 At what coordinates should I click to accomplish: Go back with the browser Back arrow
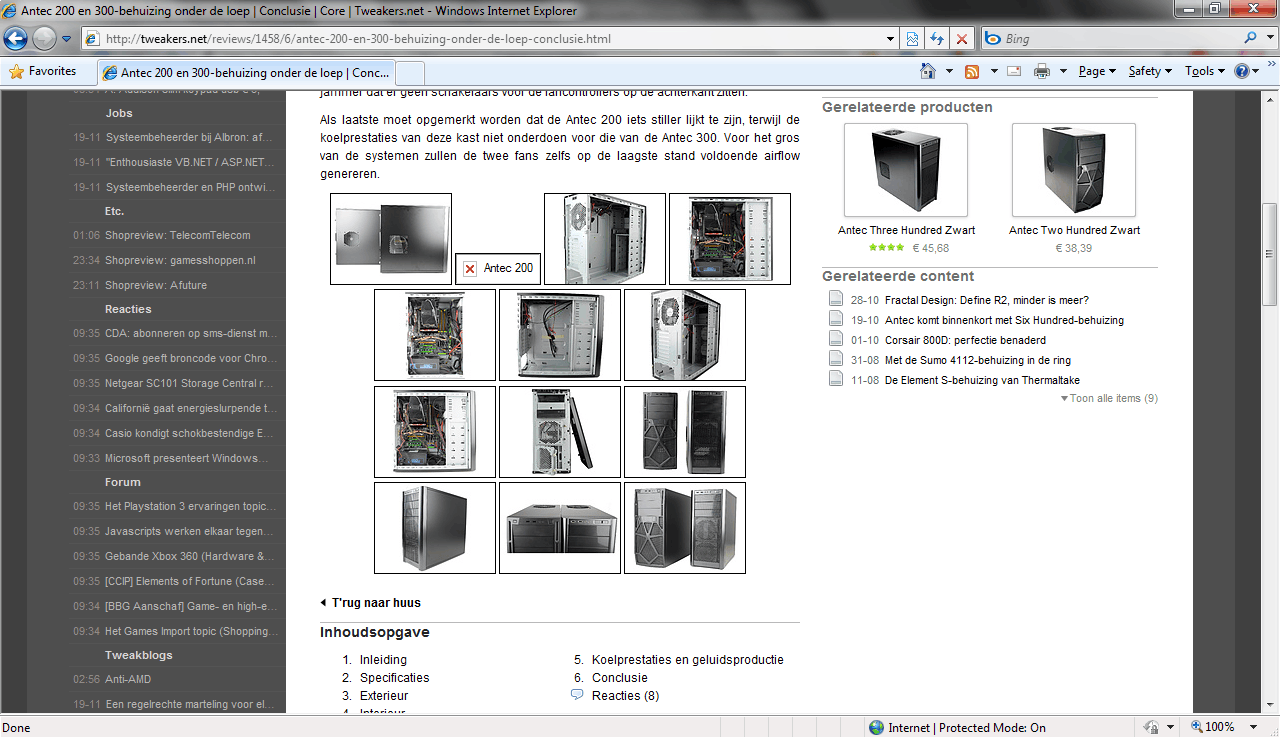tap(16, 39)
